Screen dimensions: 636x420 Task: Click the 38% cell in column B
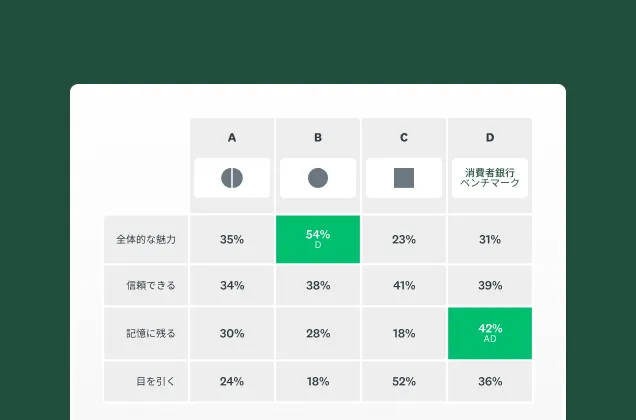point(318,285)
